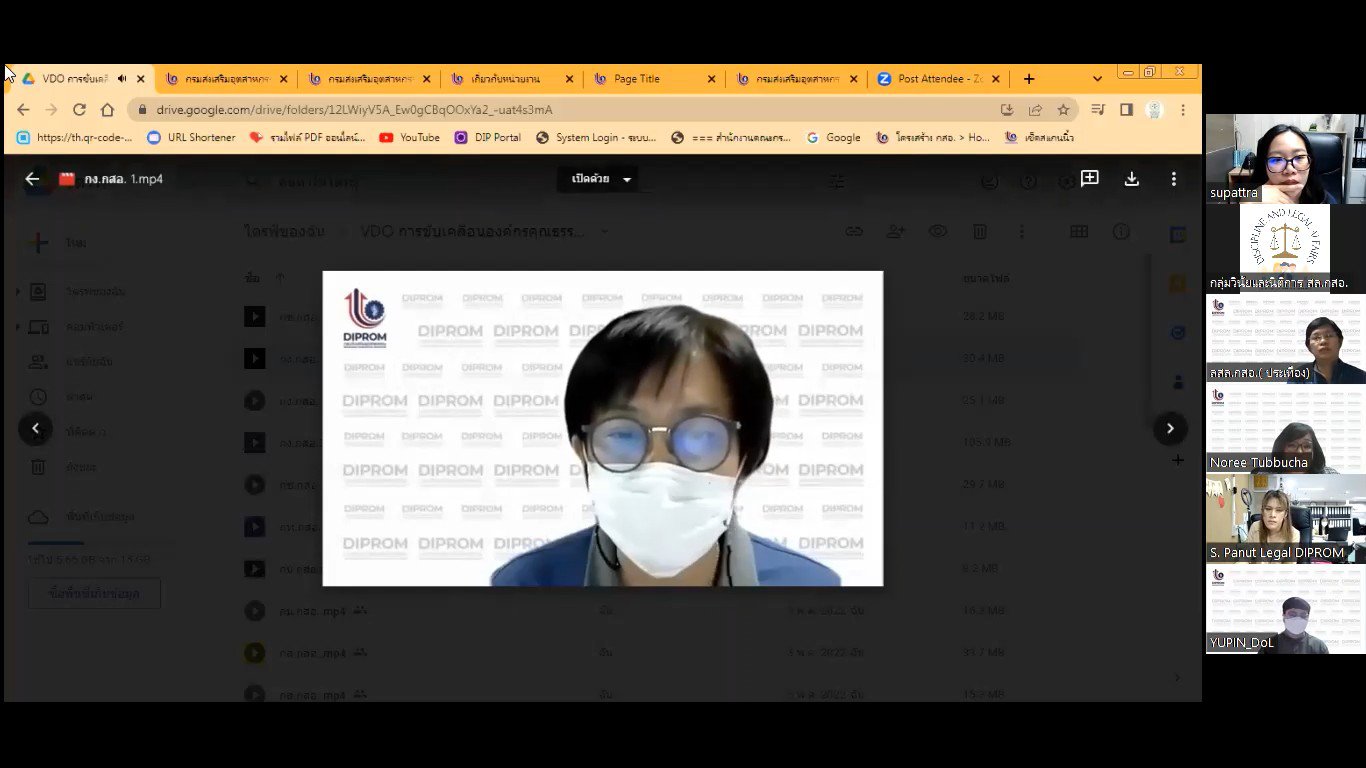Open the Chrome three-dot menu
1366x768 pixels.
tap(1183, 110)
